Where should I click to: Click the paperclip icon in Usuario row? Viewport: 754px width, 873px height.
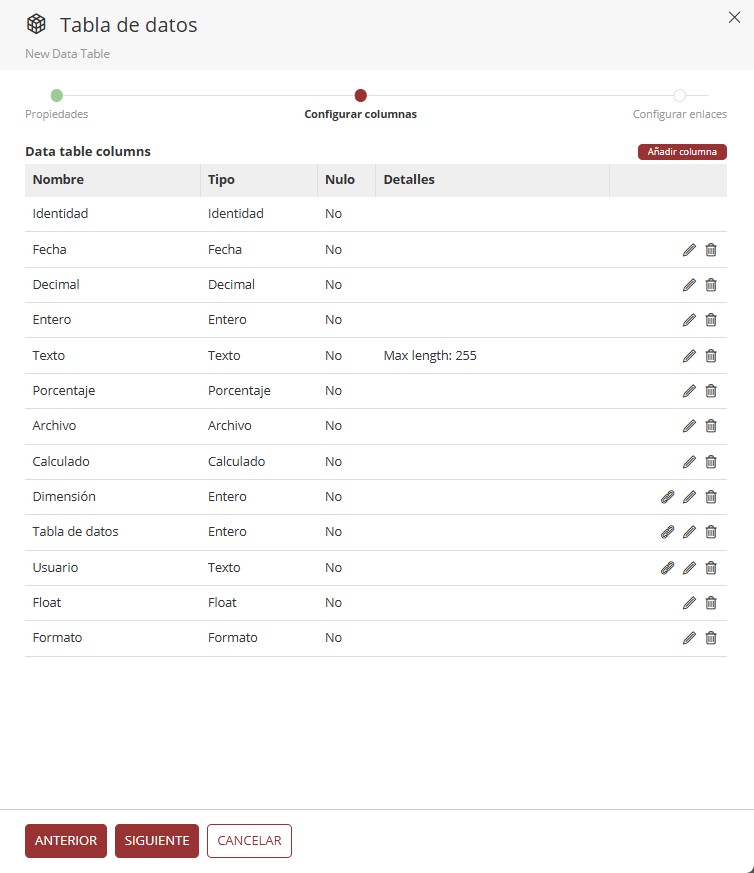coord(667,568)
